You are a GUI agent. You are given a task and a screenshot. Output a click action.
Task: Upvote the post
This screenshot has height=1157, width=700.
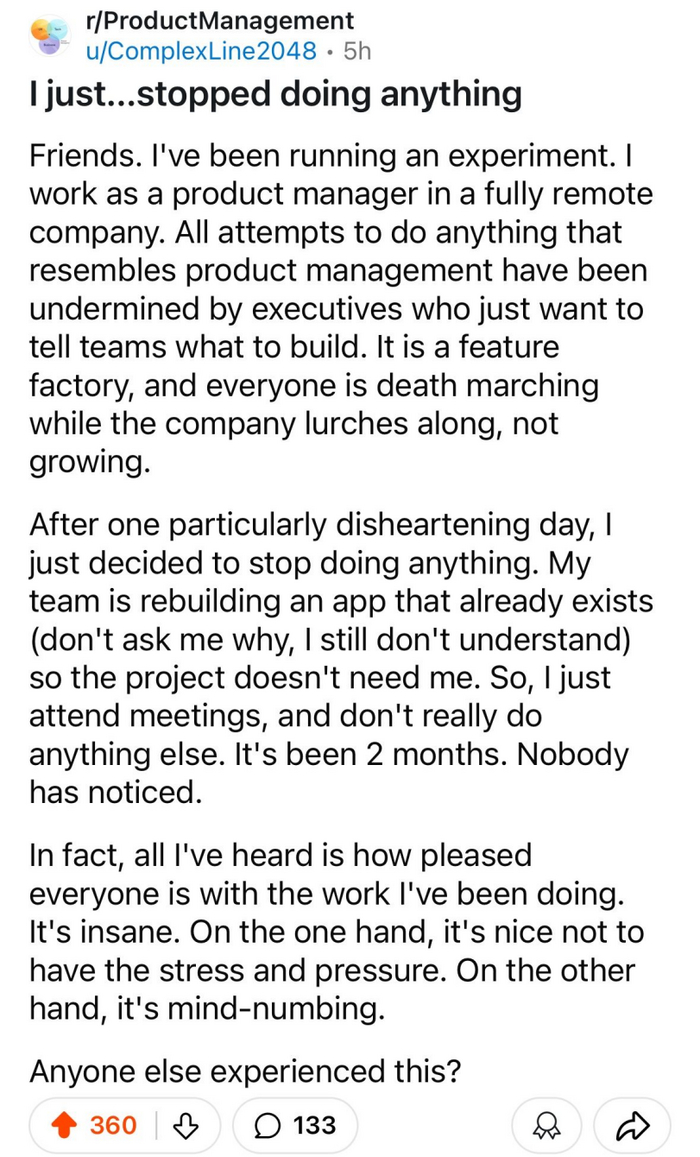[70, 1125]
